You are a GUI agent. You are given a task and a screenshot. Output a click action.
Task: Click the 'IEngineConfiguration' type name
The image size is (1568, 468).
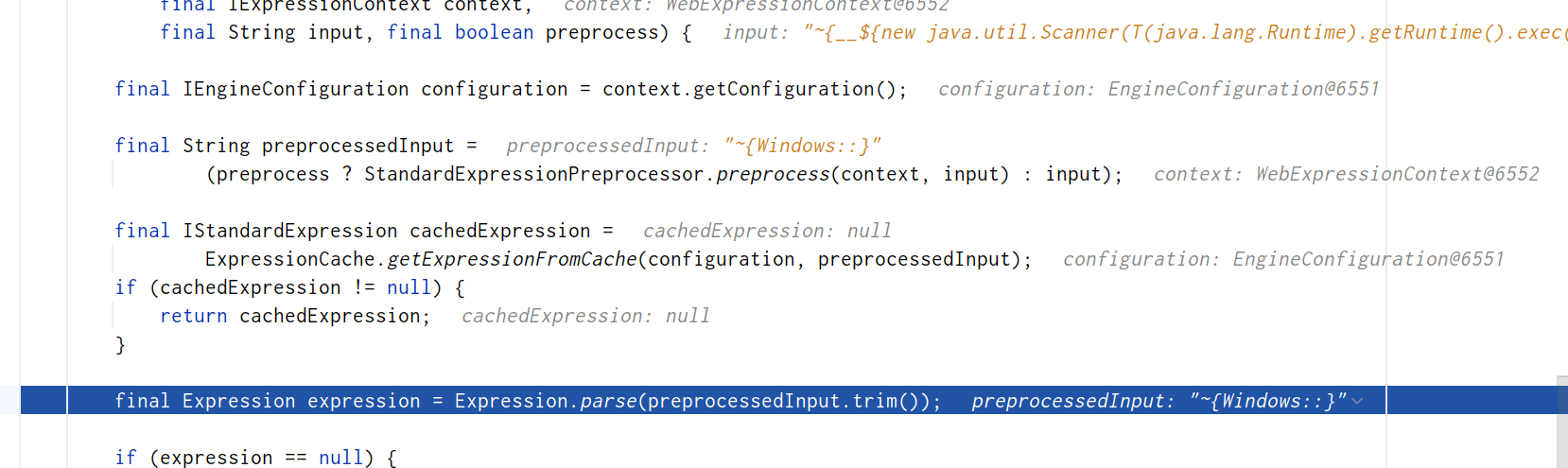(295, 89)
